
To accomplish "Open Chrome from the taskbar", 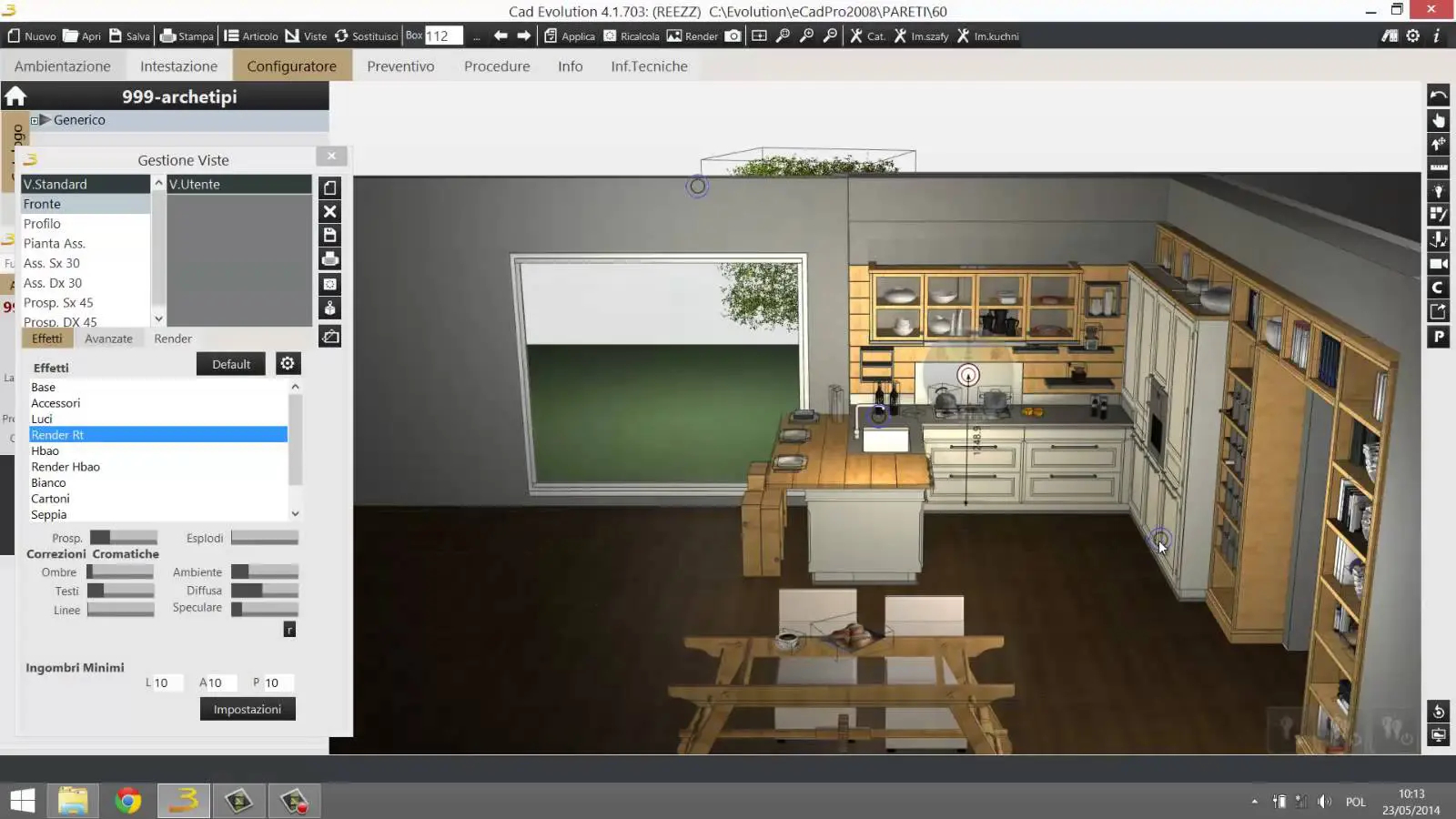I will (128, 801).
